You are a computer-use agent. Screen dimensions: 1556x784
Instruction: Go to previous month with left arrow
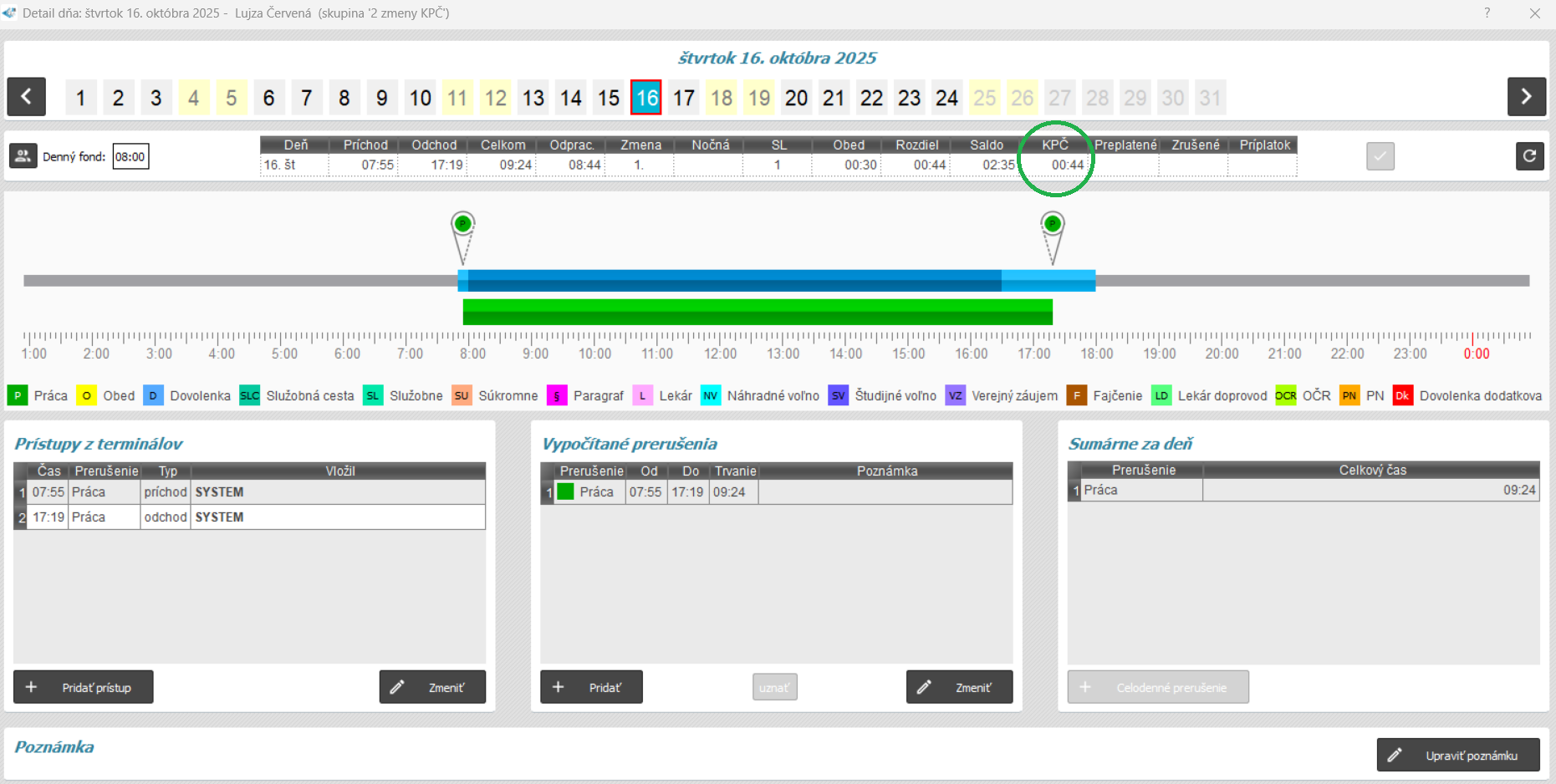(x=26, y=97)
